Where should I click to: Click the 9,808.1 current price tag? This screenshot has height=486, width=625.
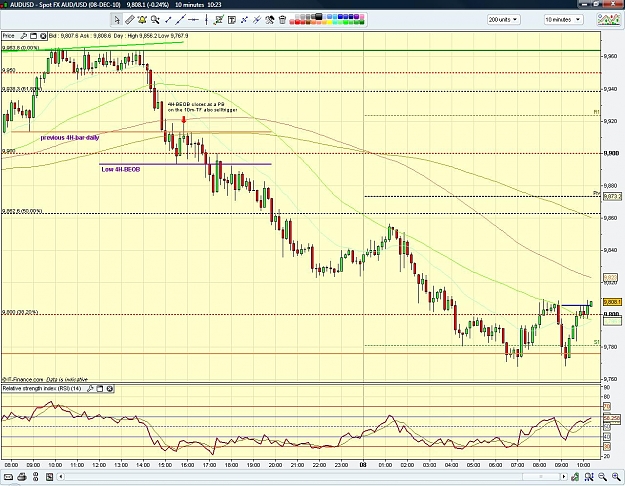click(612, 302)
